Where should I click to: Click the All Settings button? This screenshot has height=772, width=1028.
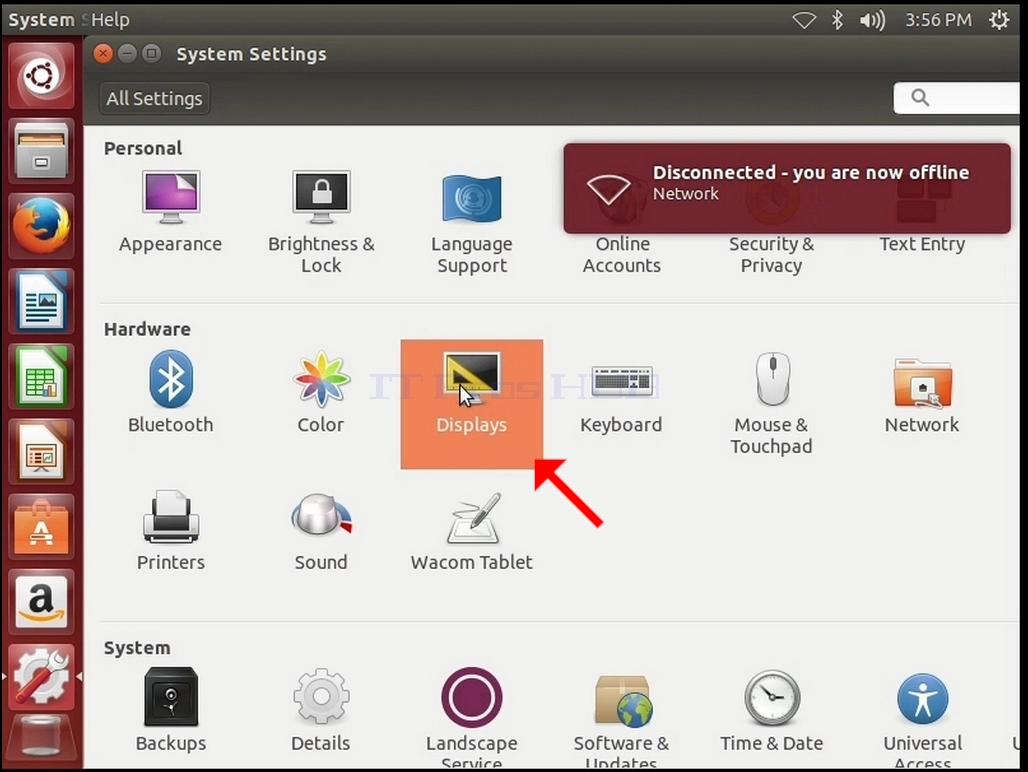click(155, 98)
